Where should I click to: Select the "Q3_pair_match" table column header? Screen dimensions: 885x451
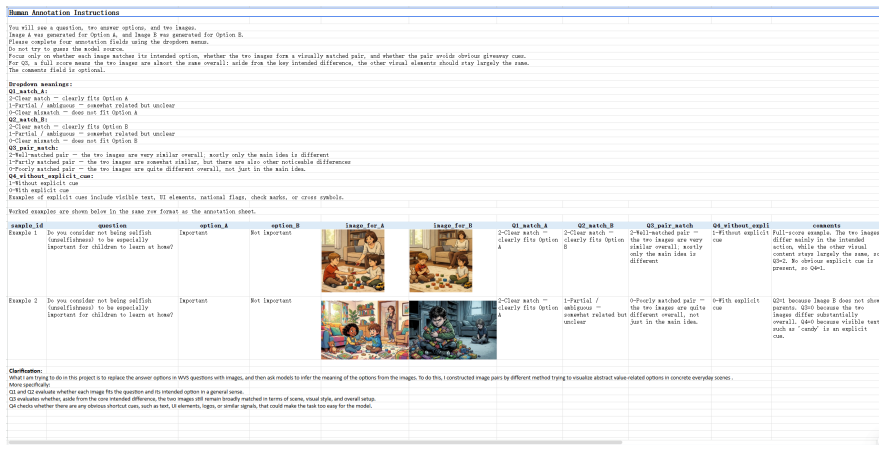pos(669,225)
